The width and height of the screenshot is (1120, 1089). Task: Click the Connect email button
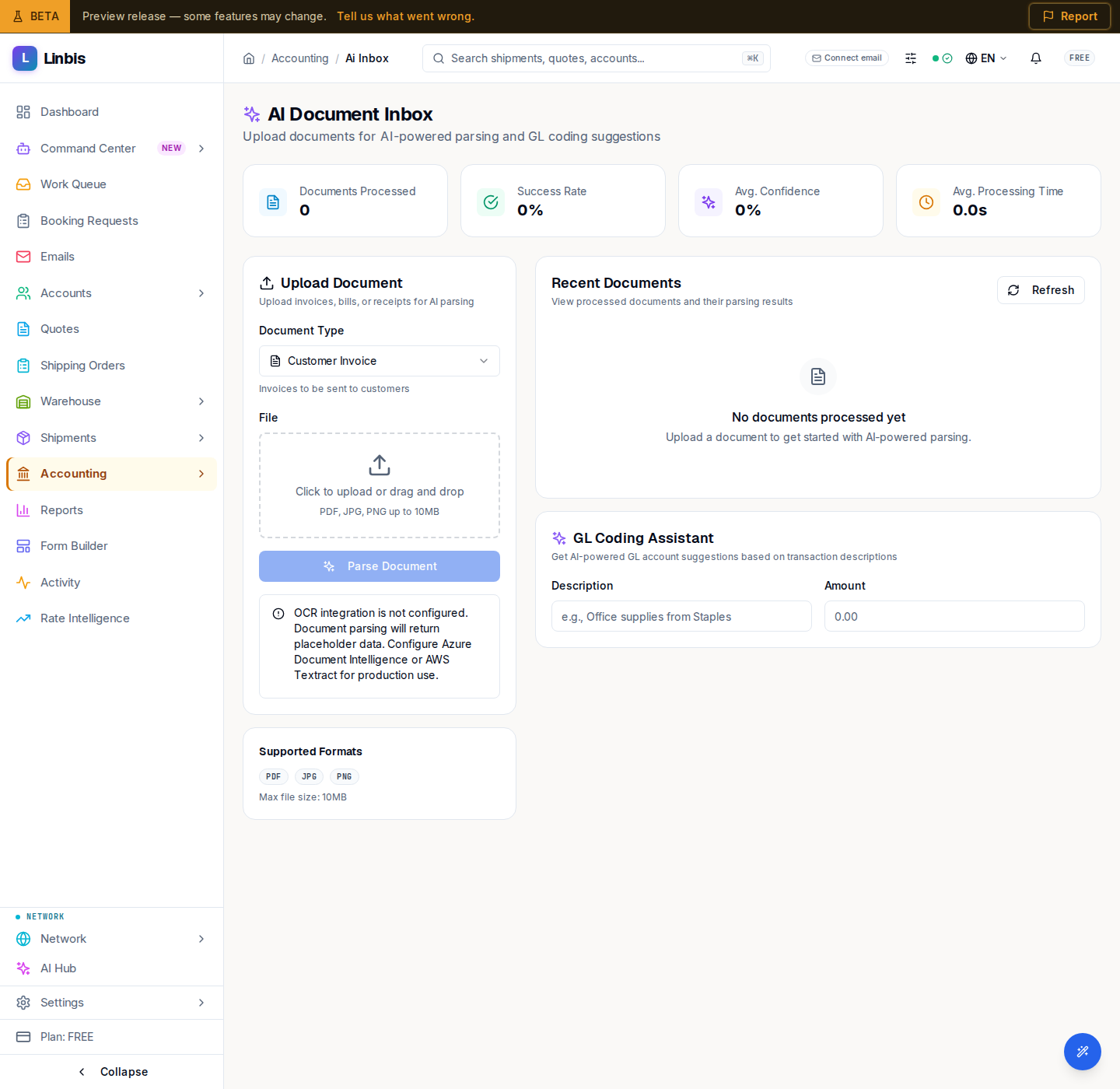[847, 58]
